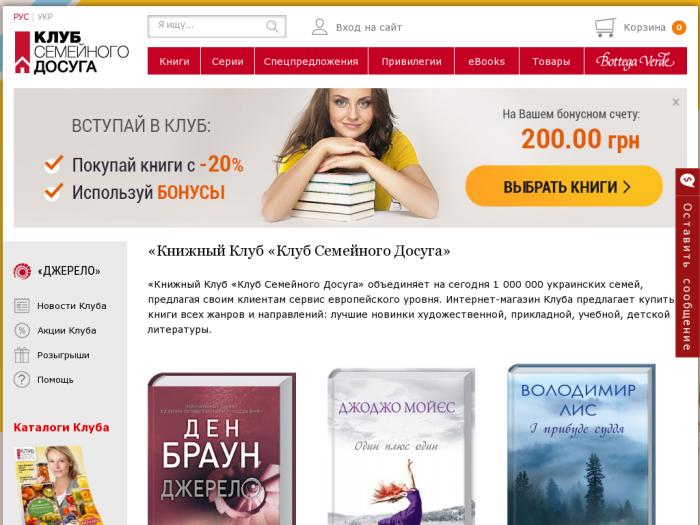The image size is (700, 525).
Task: Click the Помощь question mark icon
Action: [x=22, y=379]
